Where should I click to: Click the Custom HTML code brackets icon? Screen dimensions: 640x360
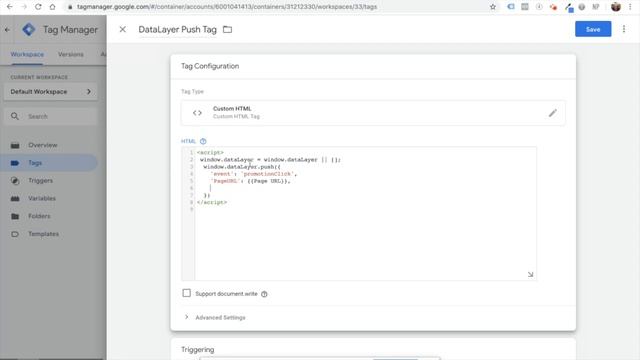coord(197,113)
